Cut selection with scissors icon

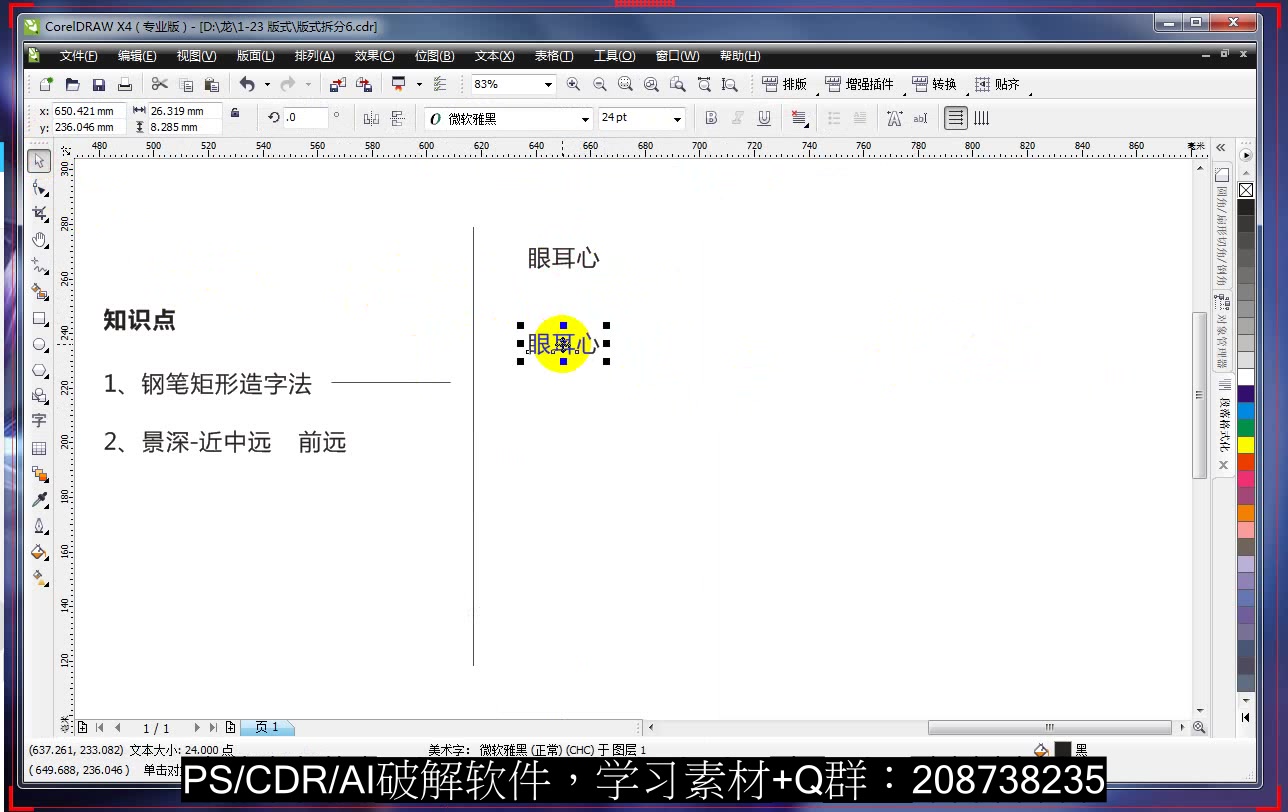coord(159,85)
